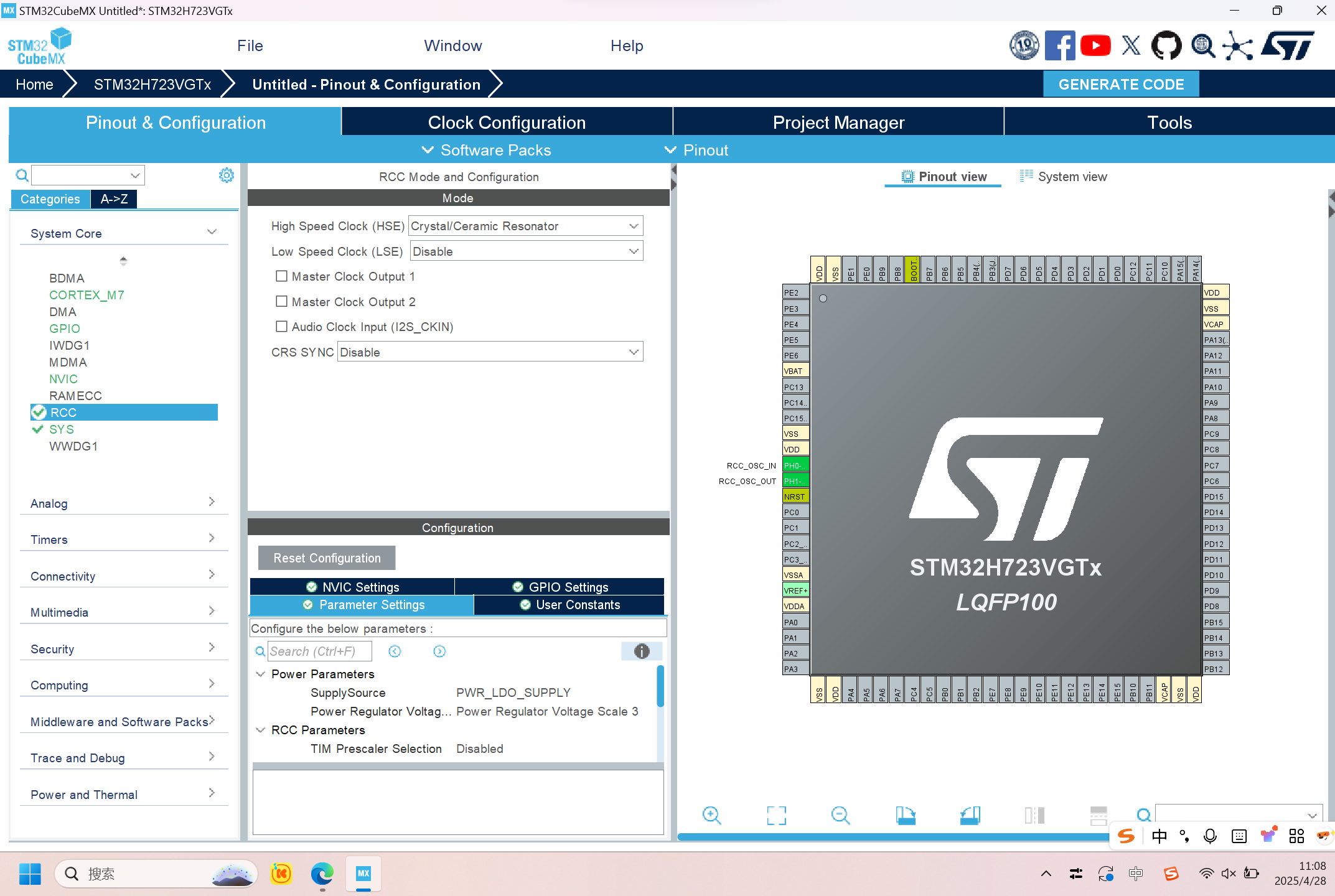Click the fit-to-screen pinout icon
Viewport: 1335px width, 896px height.
(x=776, y=815)
